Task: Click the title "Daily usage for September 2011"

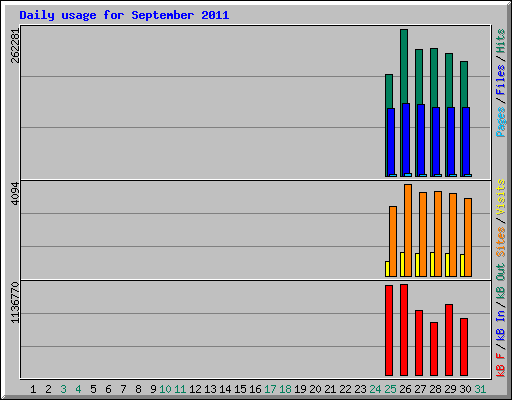Action: click(124, 15)
